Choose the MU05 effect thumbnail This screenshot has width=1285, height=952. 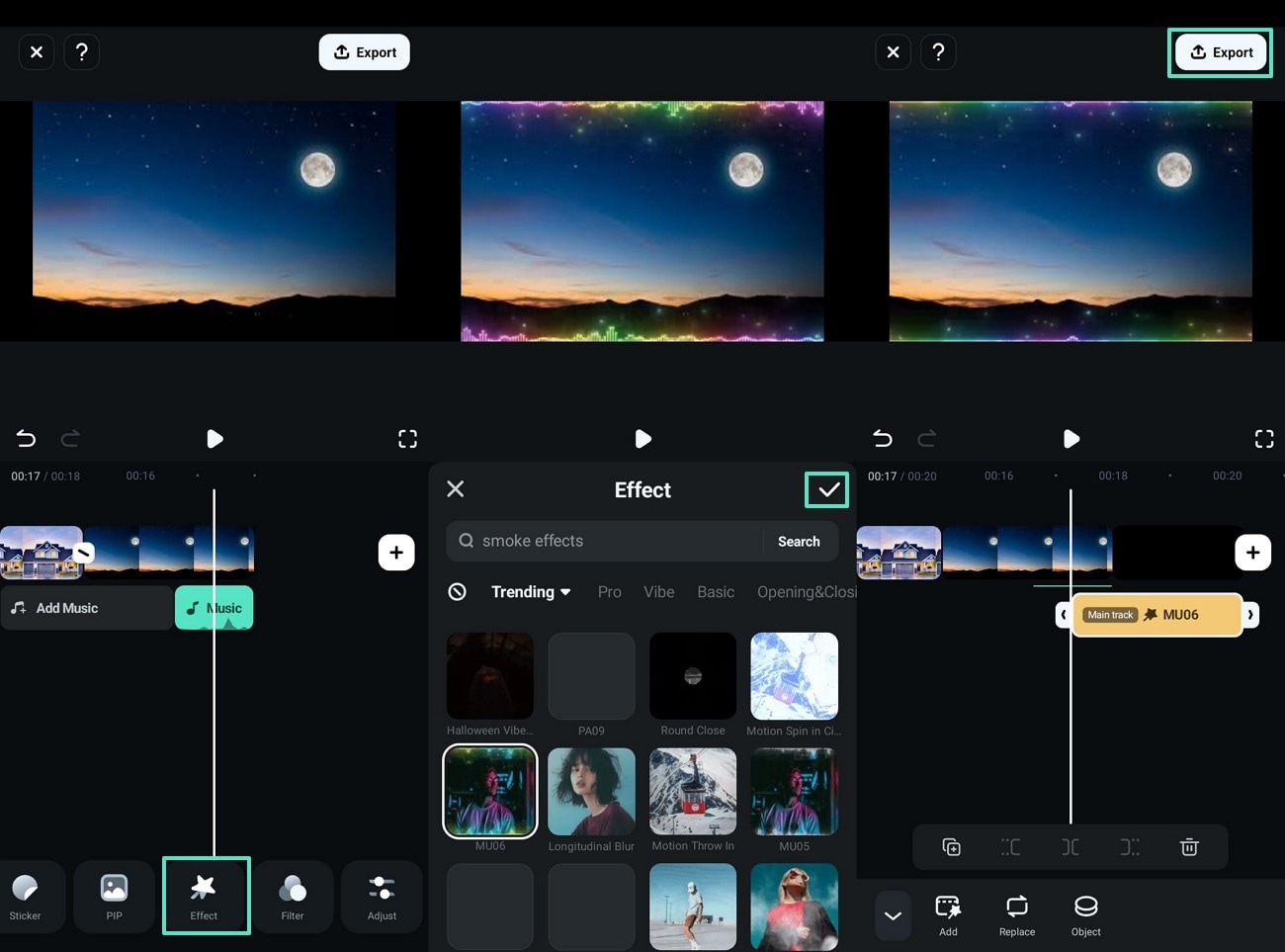pyautogui.click(x=794, y=792)
